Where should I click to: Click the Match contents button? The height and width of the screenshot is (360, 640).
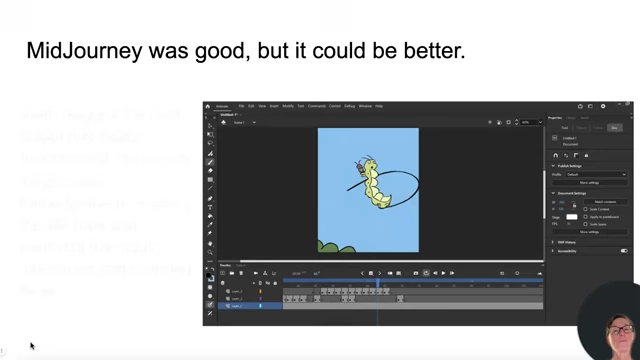click(605, 202)
